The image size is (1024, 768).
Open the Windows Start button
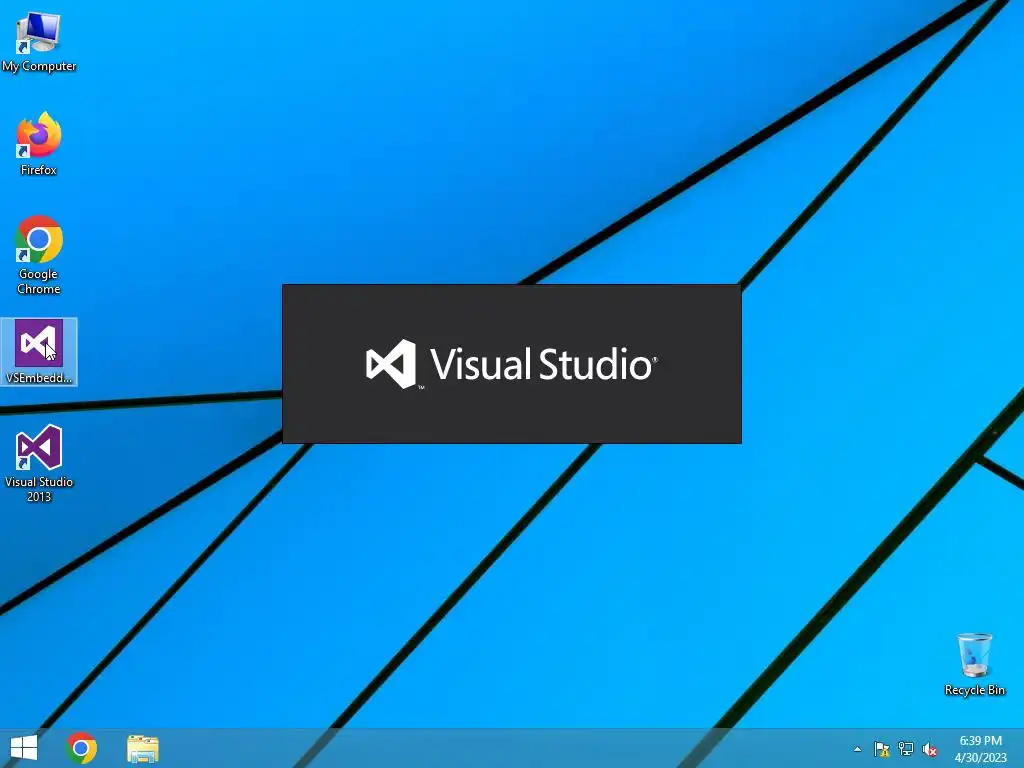point(24,748)
